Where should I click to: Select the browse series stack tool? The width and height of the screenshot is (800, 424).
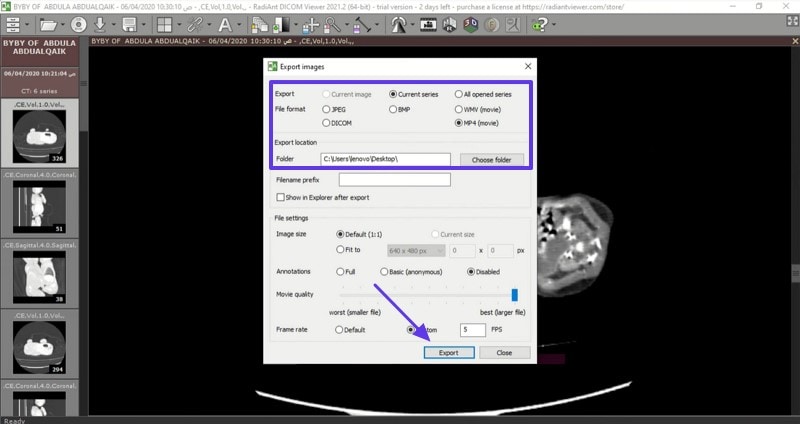pyautogui.click(x=260, y=24)
